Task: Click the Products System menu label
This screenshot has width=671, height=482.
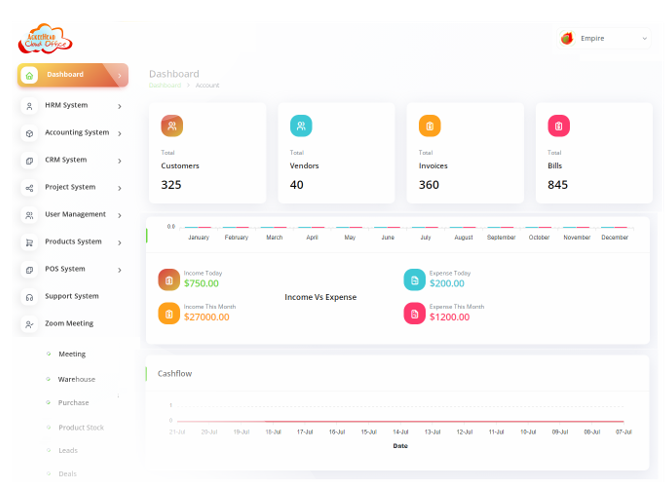Action: (x=73, y=242)
